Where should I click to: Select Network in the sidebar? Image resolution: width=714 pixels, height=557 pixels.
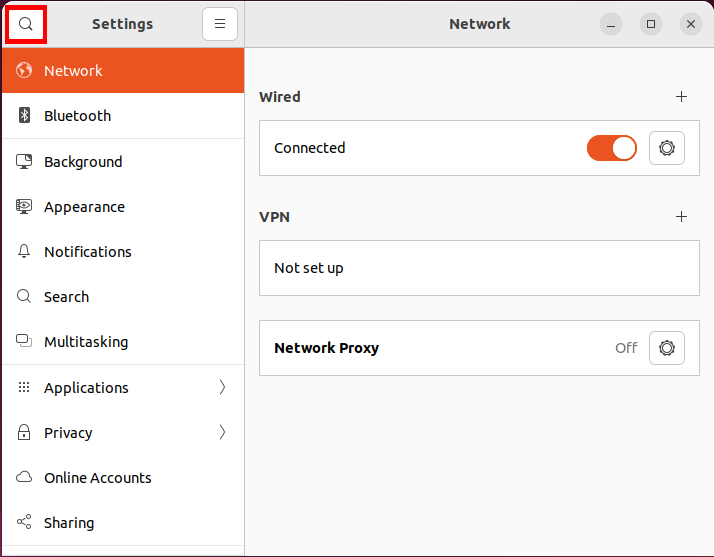click(x=123, y=71)
